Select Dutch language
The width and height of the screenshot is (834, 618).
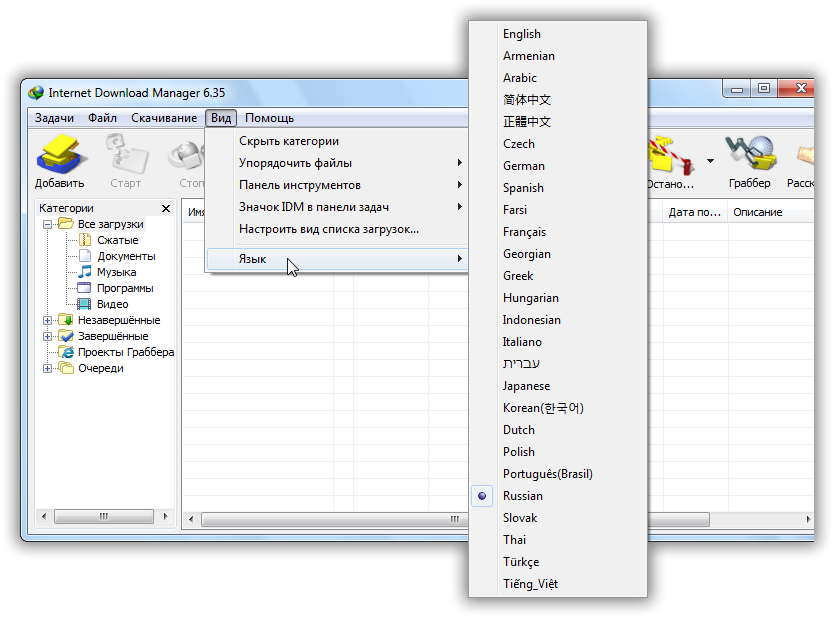tap(558, 430)
